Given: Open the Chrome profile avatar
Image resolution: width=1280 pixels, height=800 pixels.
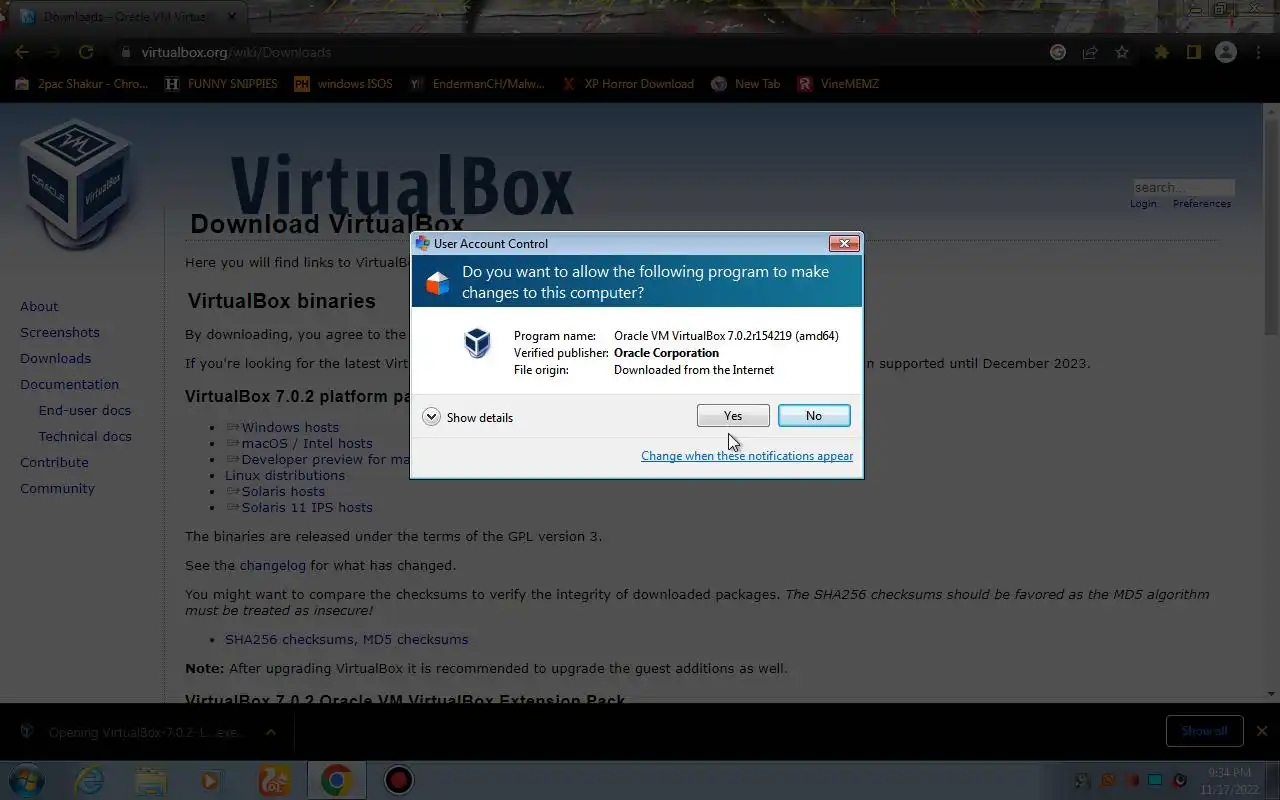Looking at the screenshot, I should (x=1226, y=52).
